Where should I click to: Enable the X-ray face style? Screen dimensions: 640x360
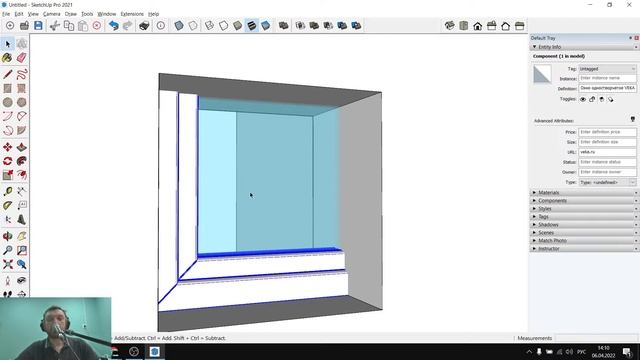pyautogui.click(x=179, y=26)
